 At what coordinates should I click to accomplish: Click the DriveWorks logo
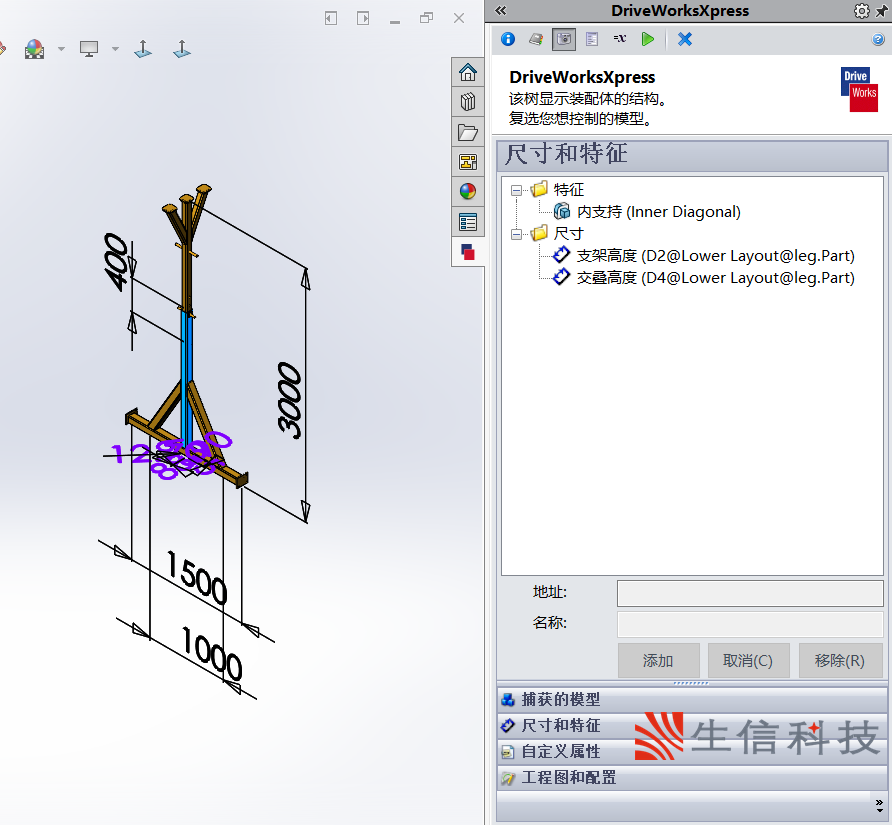point(859,89)
